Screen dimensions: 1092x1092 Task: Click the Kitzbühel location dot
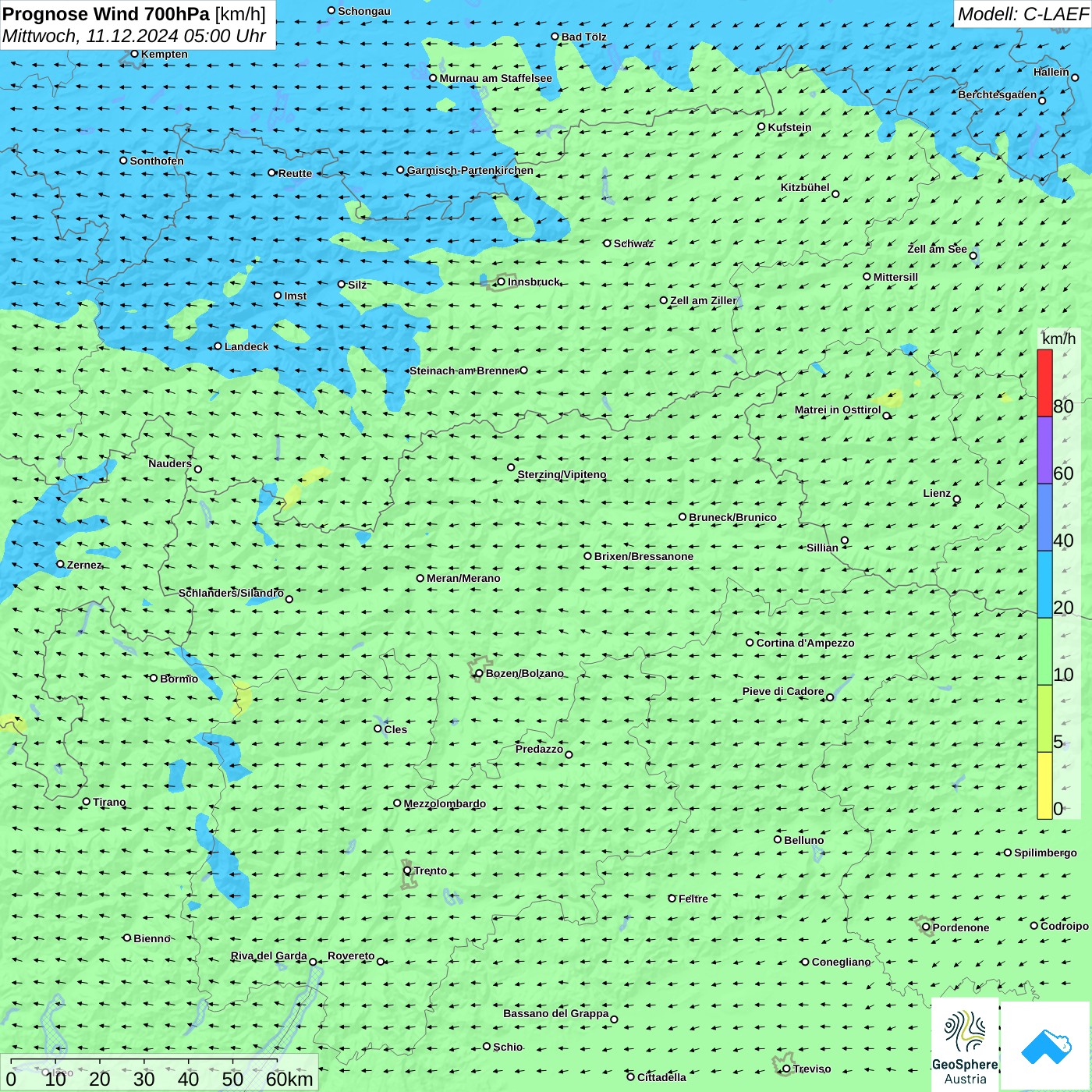(835, 193)
